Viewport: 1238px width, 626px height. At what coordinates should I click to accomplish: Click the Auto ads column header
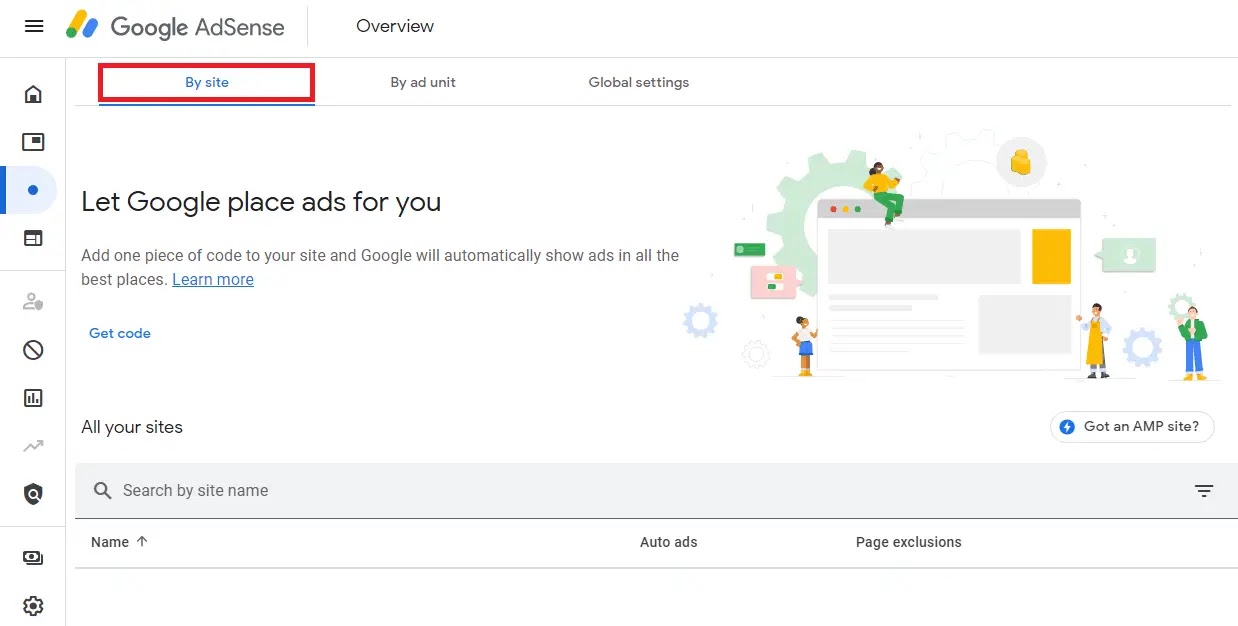pos(669,542)
